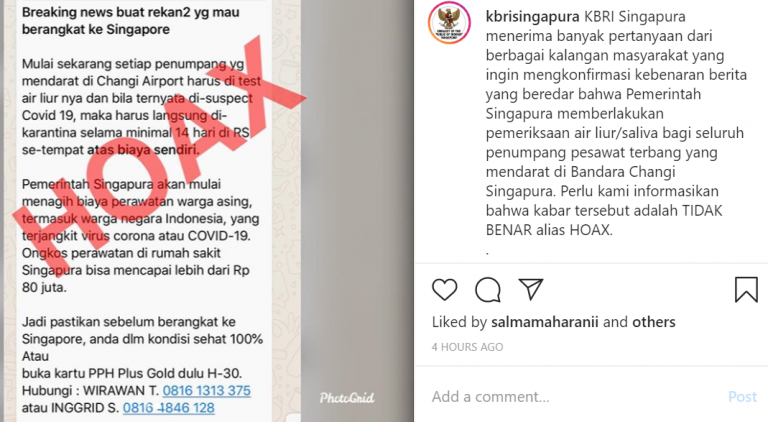Tap phone number 0816 4846 128
Image resolution: width=768 pixels, height=422 pixels.
pos(168,408)
